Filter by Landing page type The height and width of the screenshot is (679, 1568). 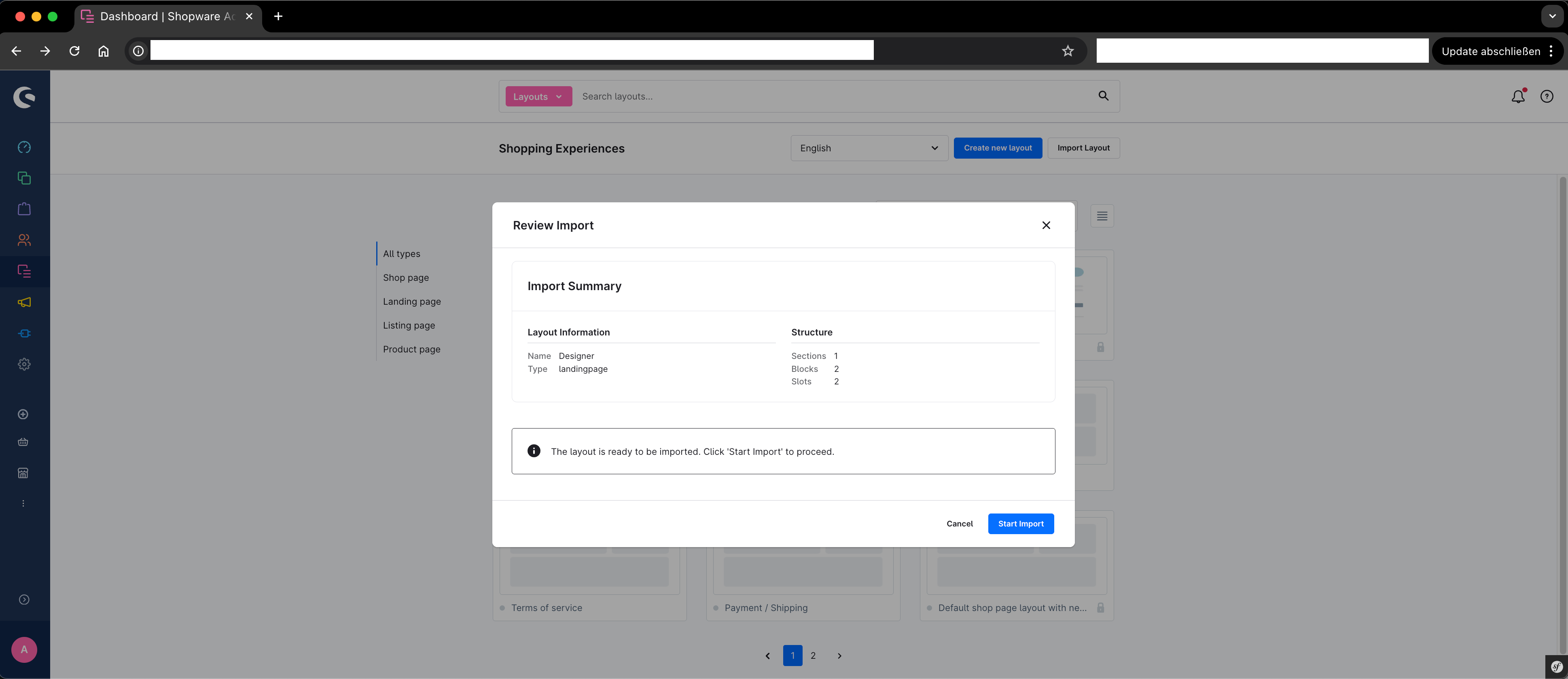point(411,301)
